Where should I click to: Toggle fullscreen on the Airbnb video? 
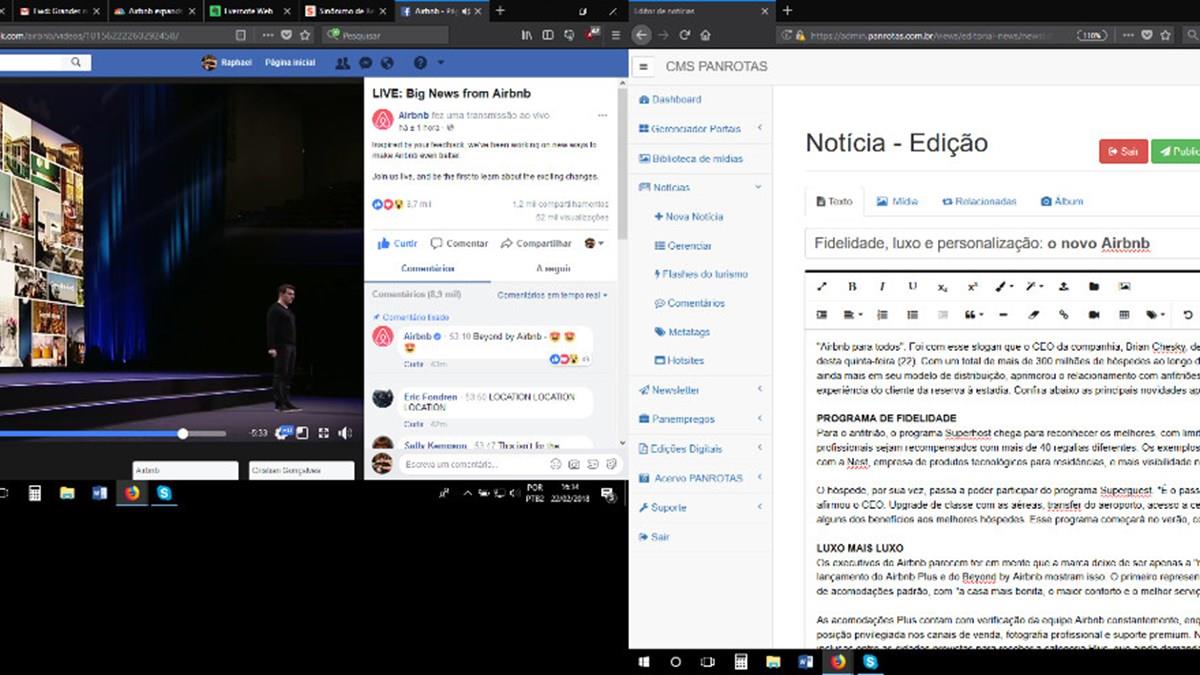(x=323, y=433)
